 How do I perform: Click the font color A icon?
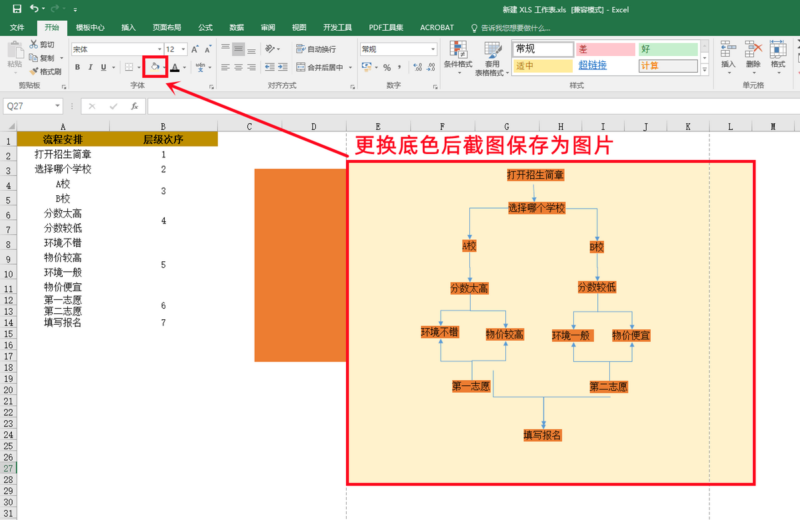[175, 67]
